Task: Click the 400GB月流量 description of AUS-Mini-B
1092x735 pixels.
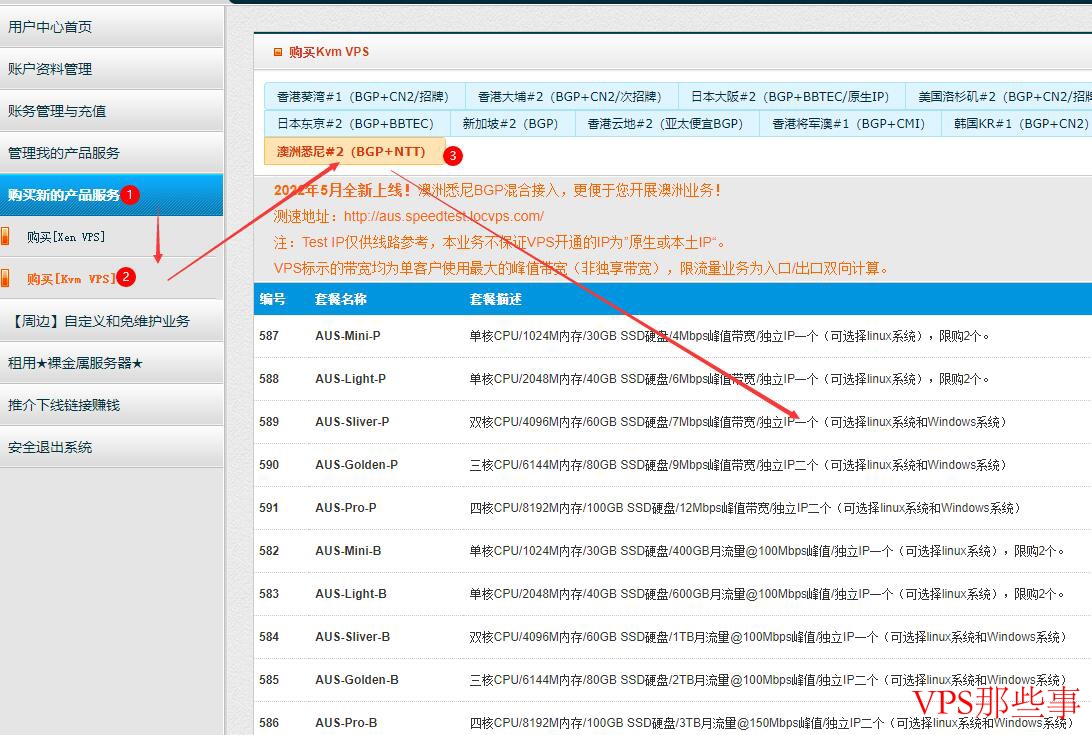Action: pos(767,551)
